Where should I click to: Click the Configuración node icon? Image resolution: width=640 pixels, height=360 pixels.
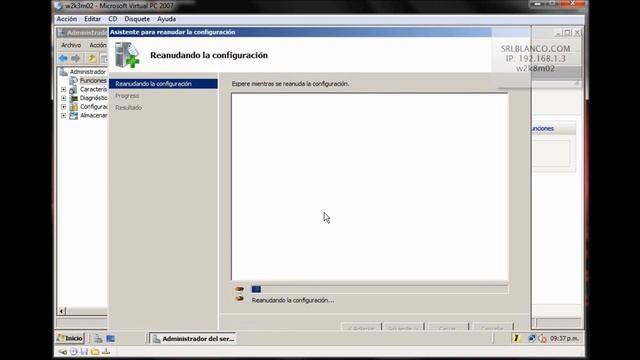click(x=73, y=107)
